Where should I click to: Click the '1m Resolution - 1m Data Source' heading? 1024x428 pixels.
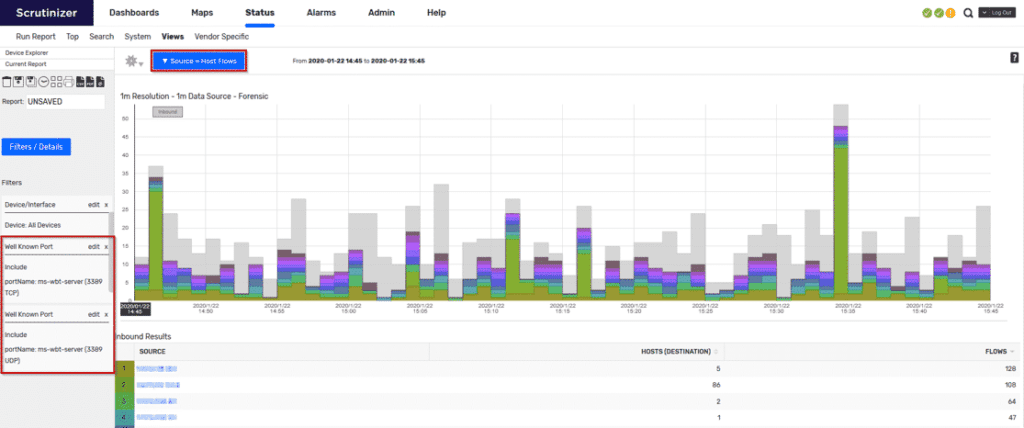(x=195, y=96)
